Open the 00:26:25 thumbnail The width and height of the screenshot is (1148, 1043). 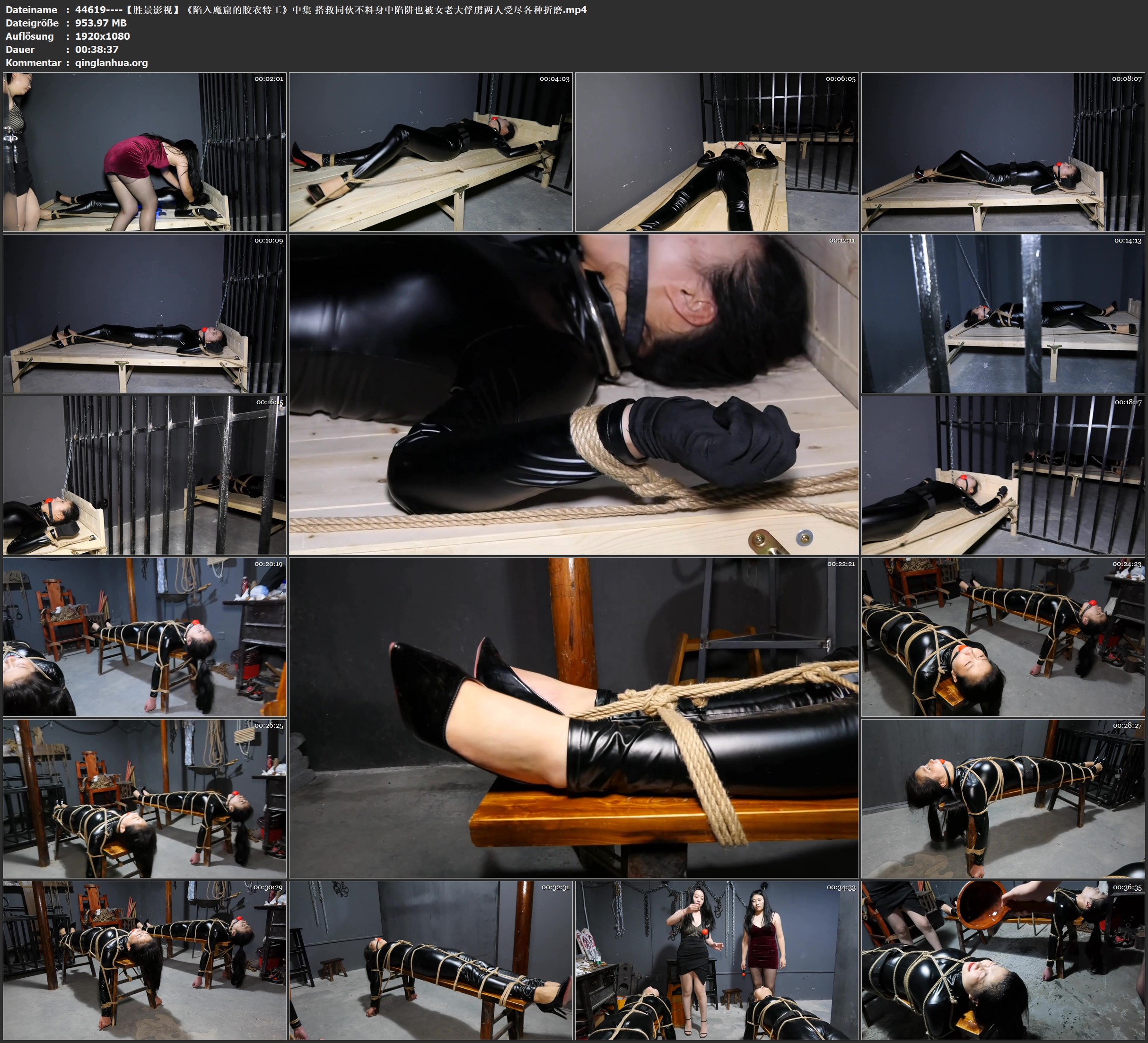145,798
